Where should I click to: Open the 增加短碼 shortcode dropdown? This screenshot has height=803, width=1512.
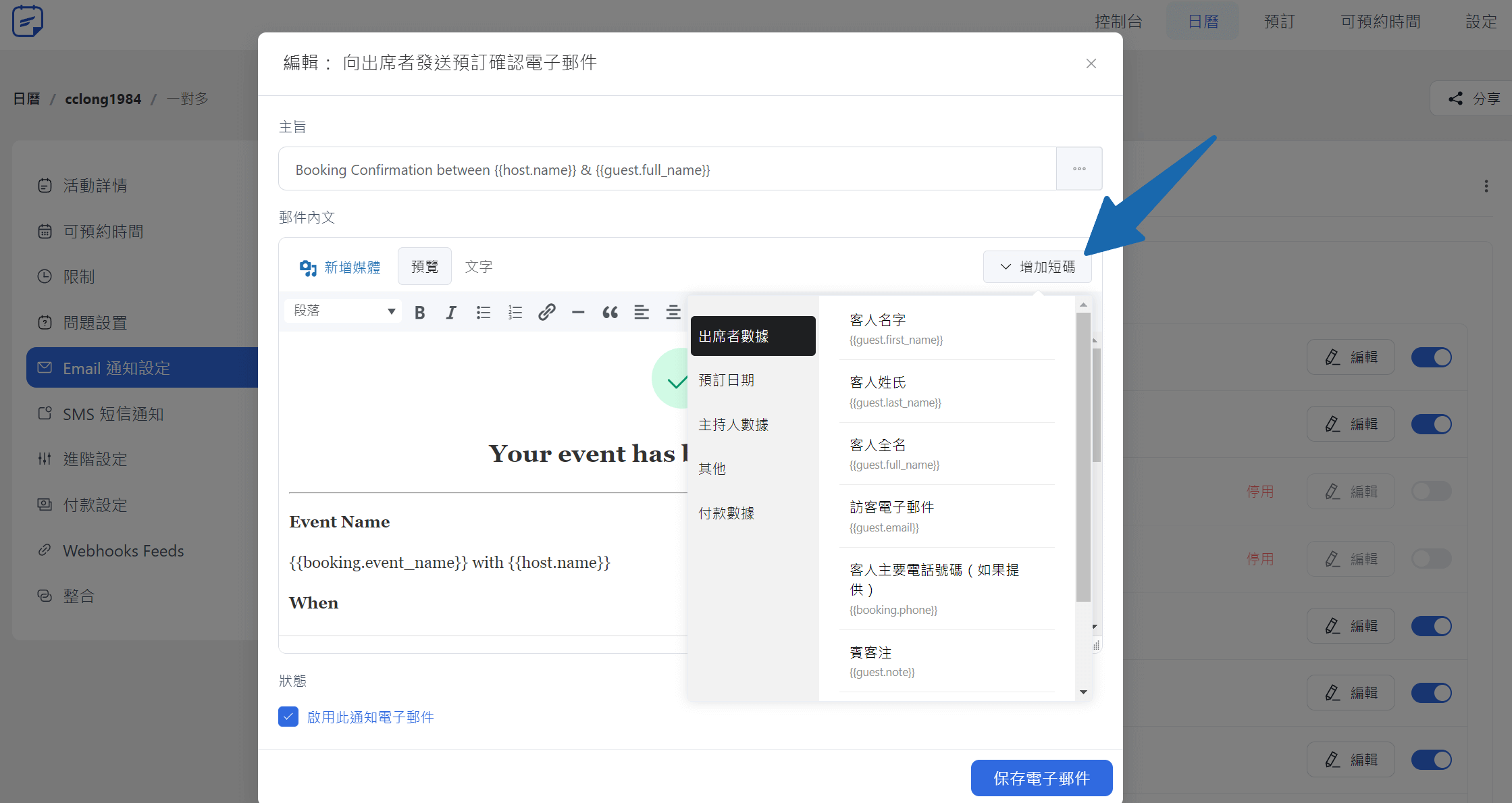pyautogui.click(x=1037, y=267)
